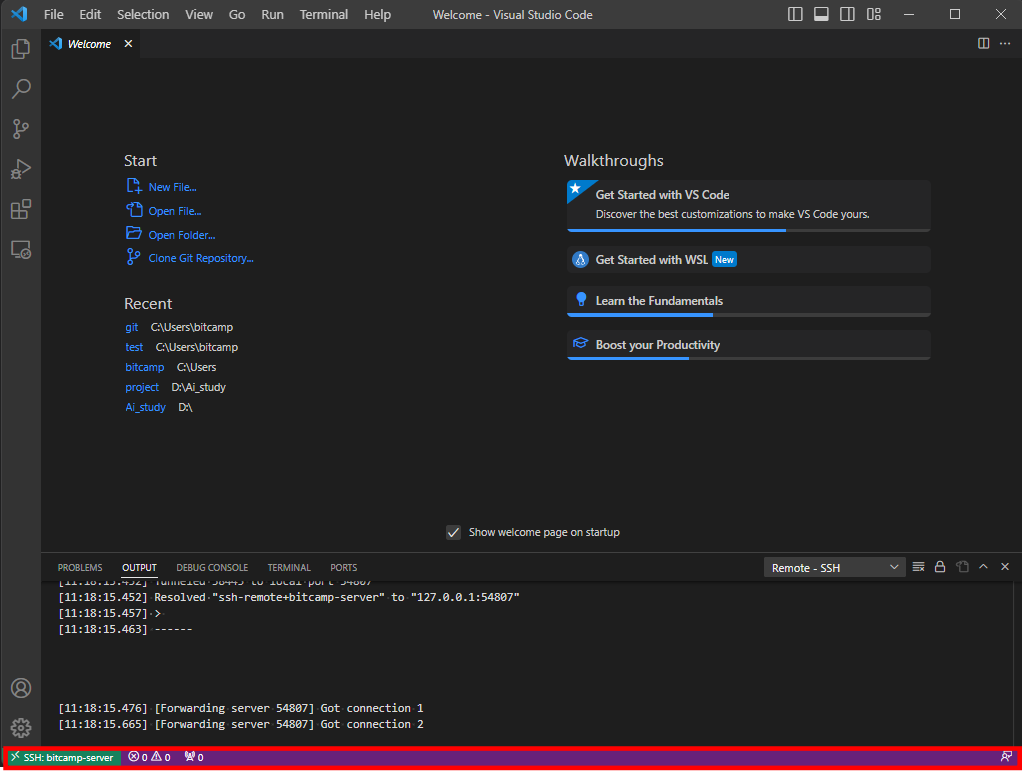Select the Welcome editor tab
This screenshot has width=1023, height=771.
[89, 44]
